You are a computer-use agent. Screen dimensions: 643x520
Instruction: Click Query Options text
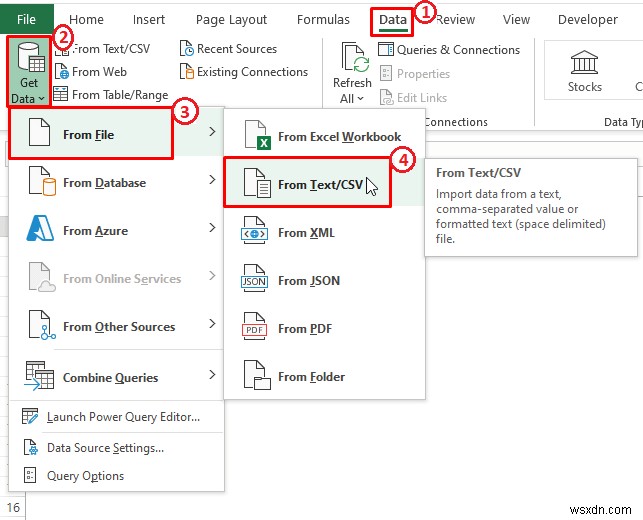click(x=85, y=476)
